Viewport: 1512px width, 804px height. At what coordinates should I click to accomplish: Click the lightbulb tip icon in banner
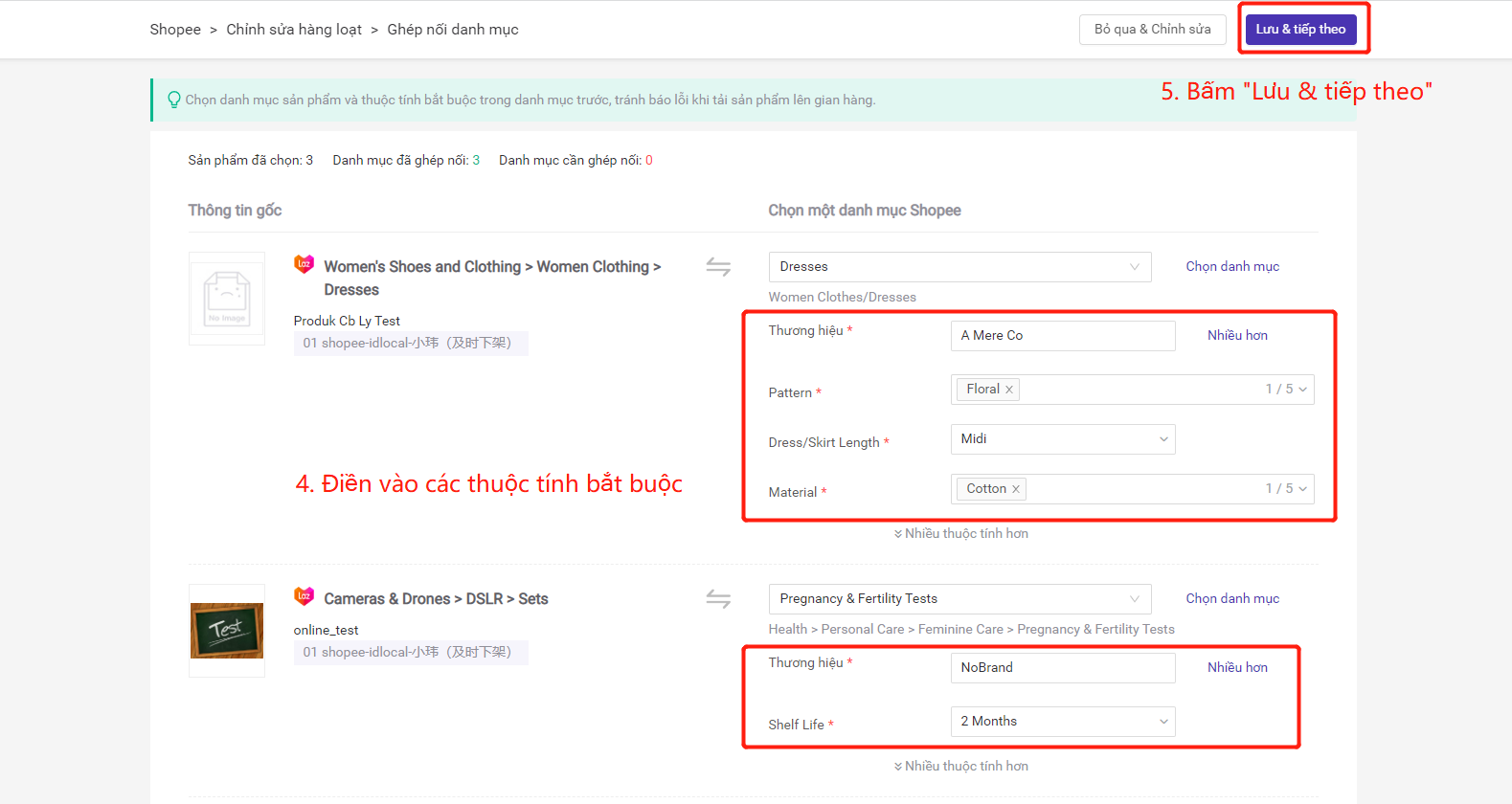pyautogui.click(x=174, y=100)
